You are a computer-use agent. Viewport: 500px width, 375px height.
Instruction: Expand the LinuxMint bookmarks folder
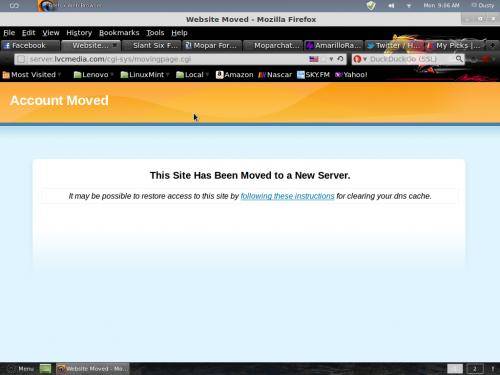(145, 75)
